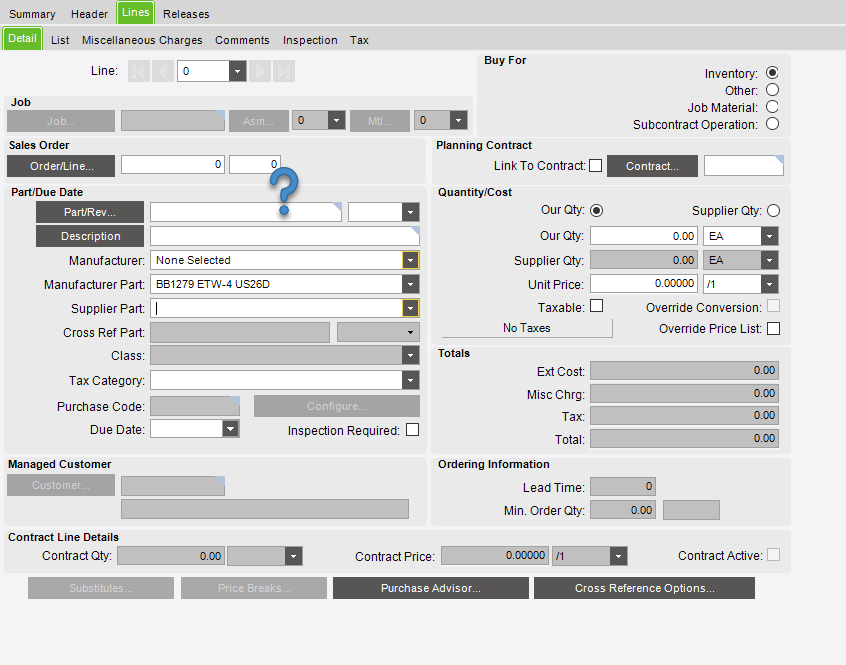
Task: Open the Unit Price per /1 dropdown
Action: click(769, 284)
